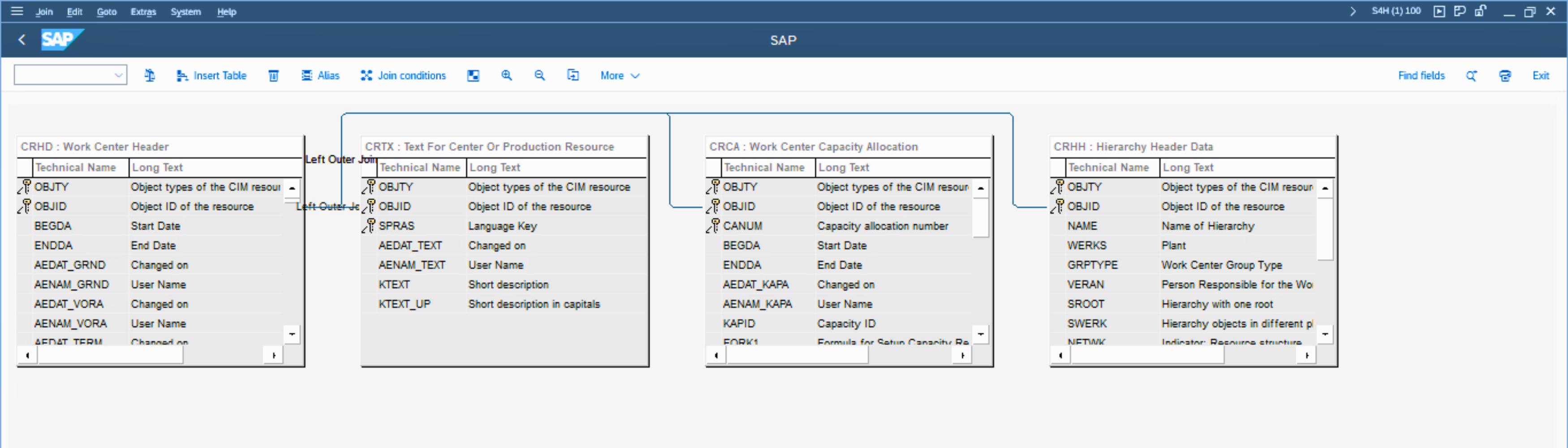1568x448 pixels.
Task: Expand the title bar chevron arrow
Action: tap(1353, 11)
